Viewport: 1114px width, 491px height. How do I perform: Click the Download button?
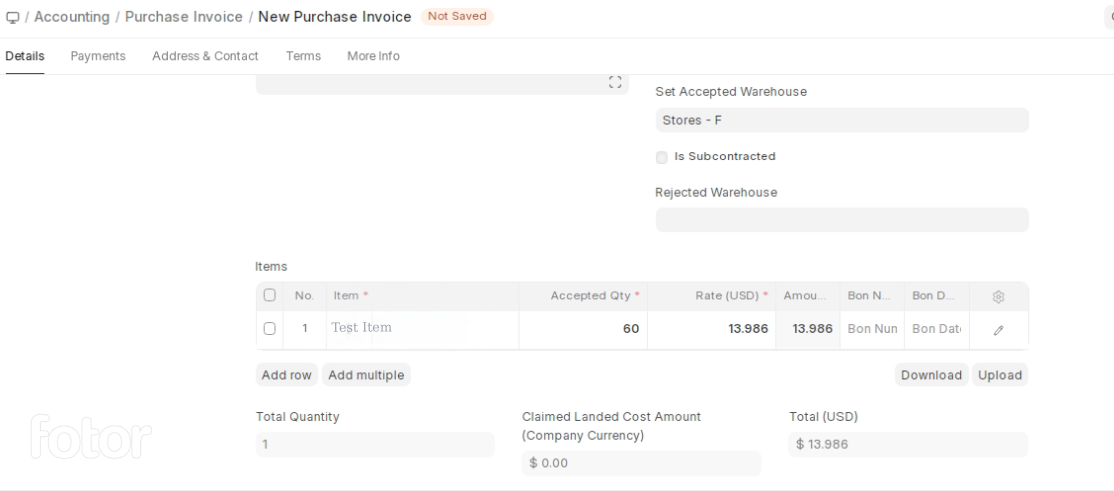click(930, 375)
